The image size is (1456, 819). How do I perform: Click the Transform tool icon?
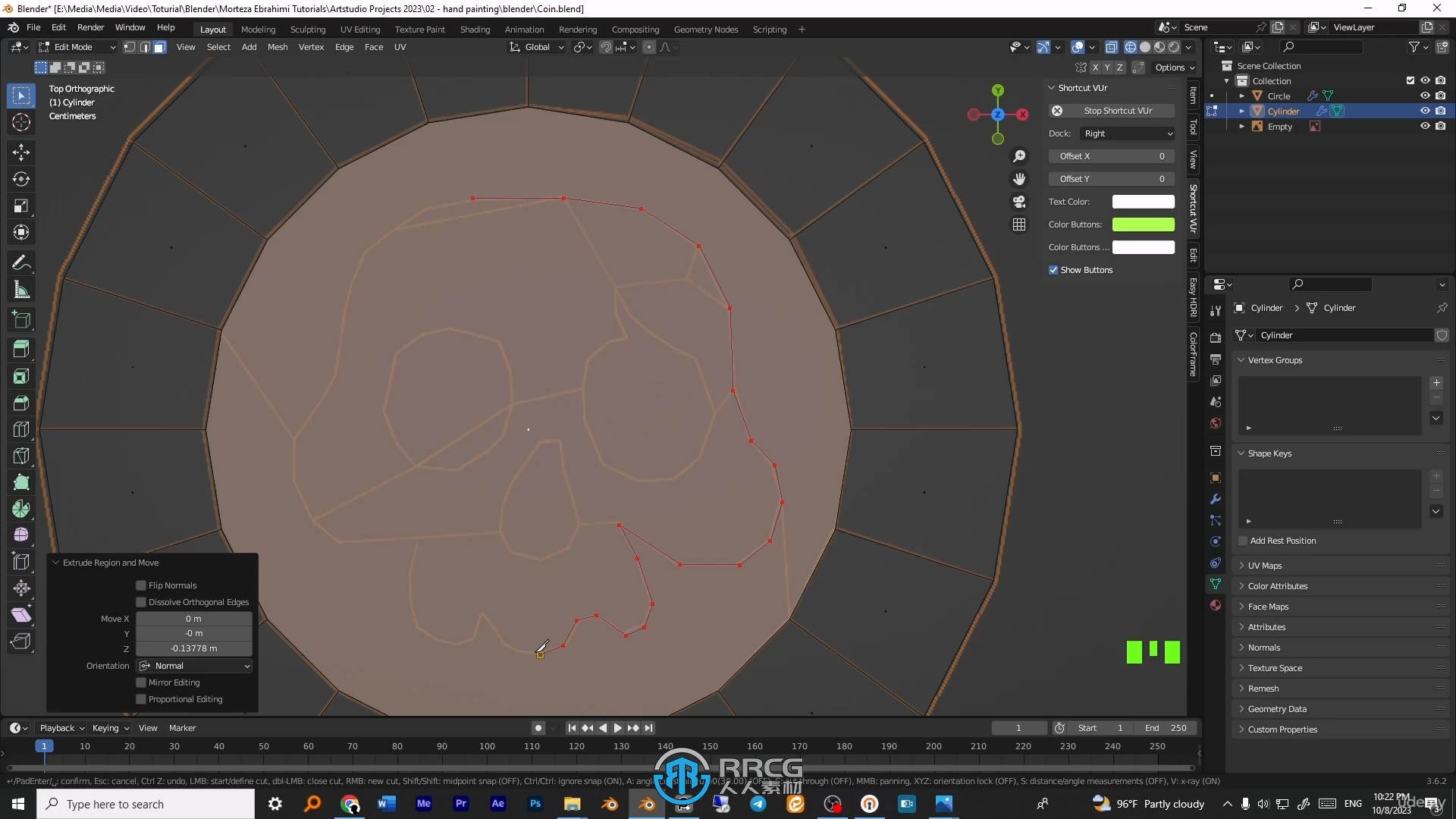[x=21, y=232]
